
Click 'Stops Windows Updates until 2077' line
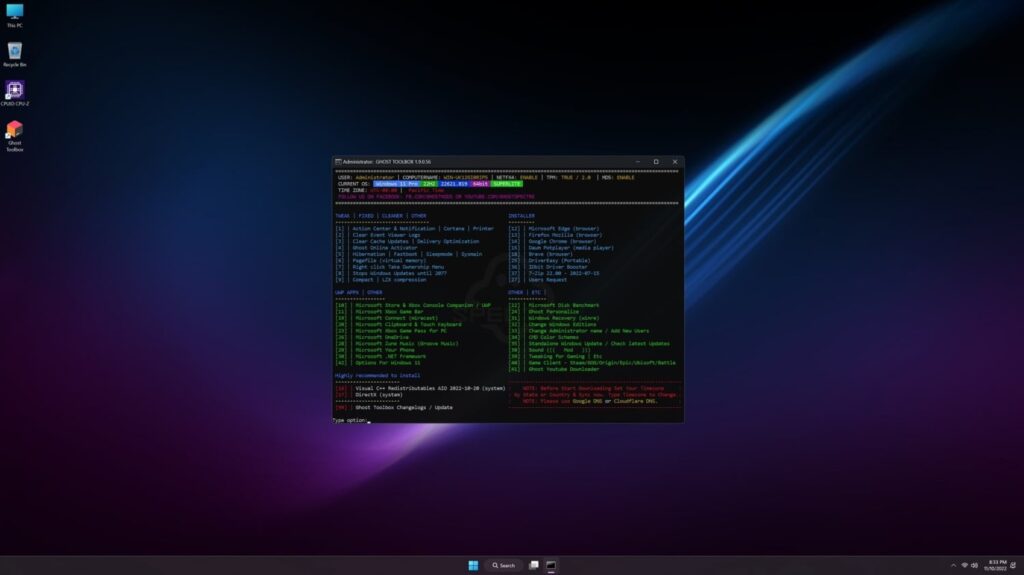click(x=391, y=273)
